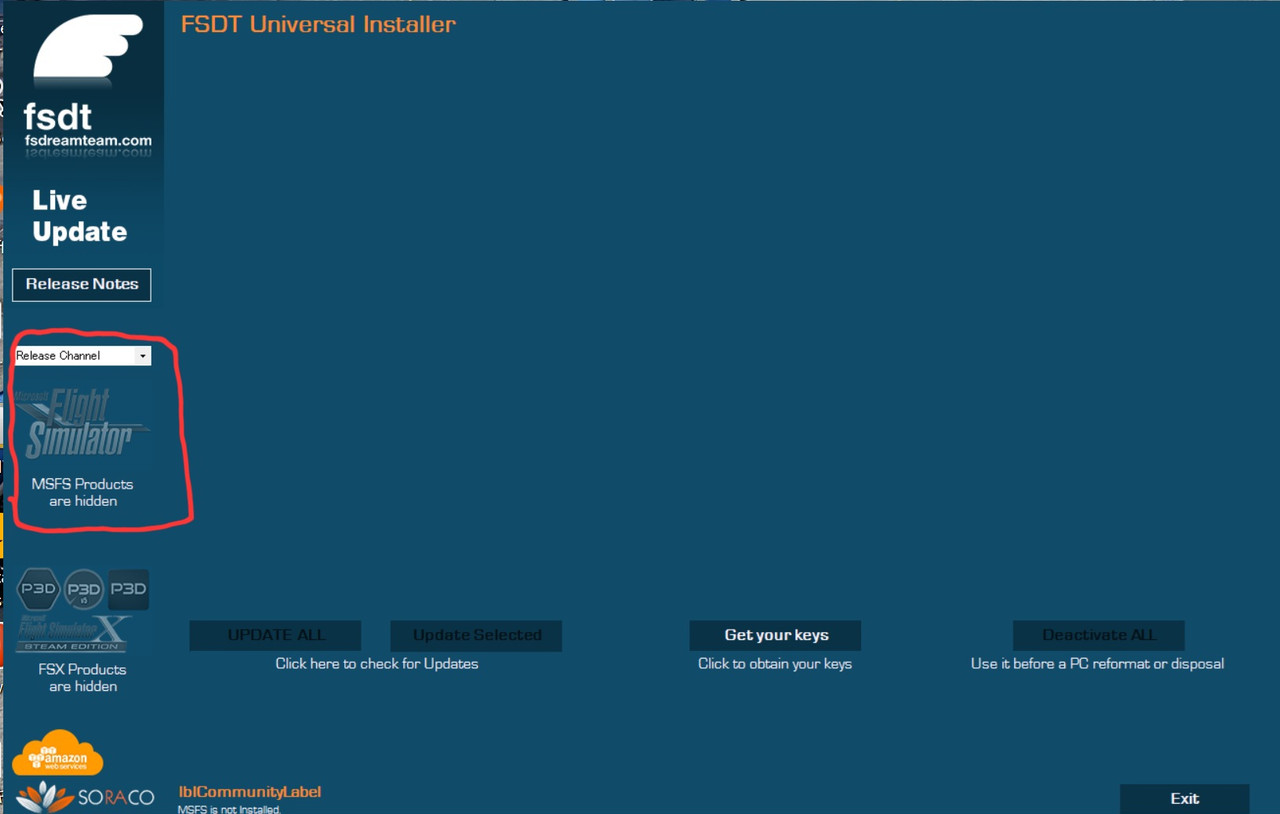This screenshot has height=814, width=1280.
Task: Open the Release Channel dropdown
Action: [x=83, y=355]
